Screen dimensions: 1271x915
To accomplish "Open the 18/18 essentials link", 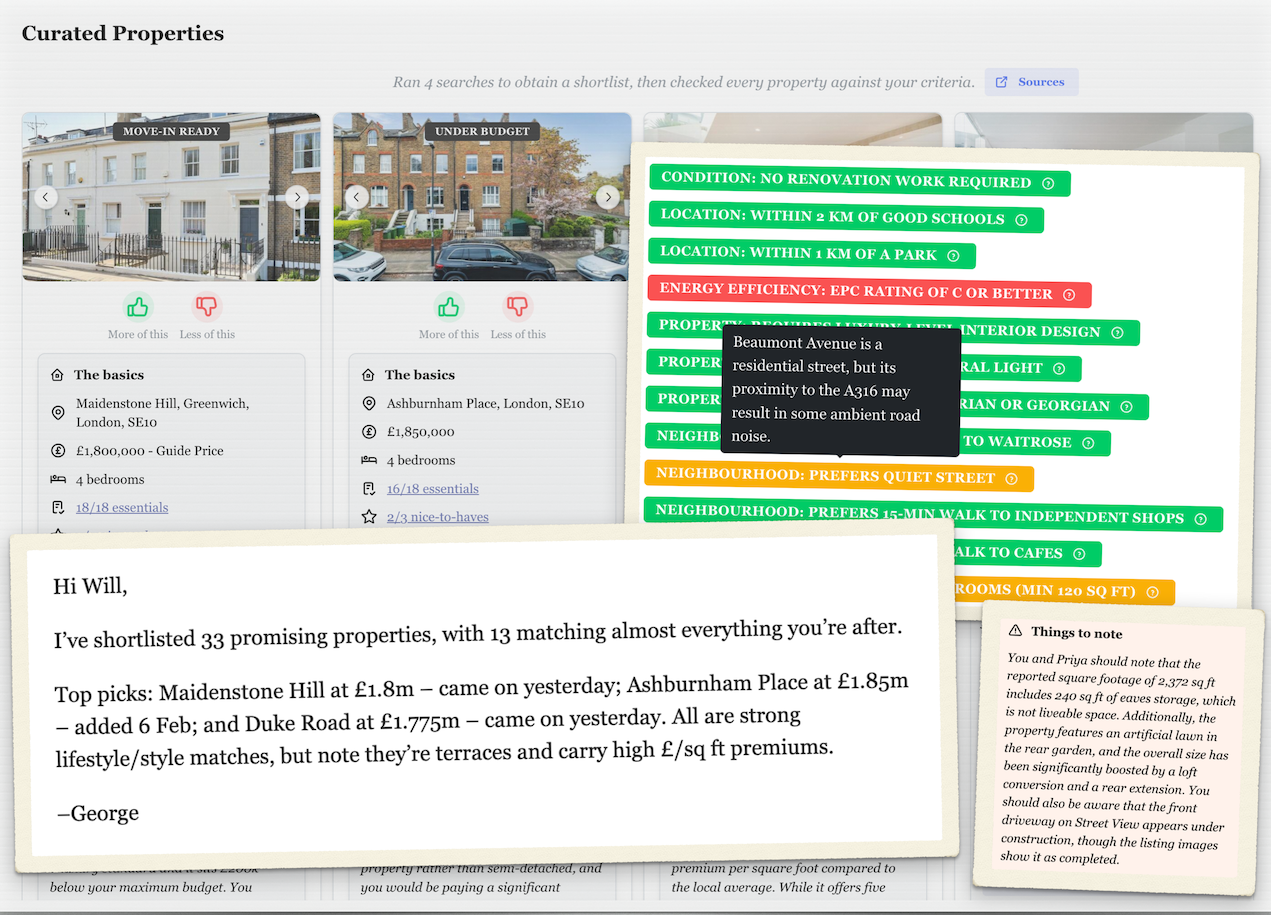I will point(122,507).
